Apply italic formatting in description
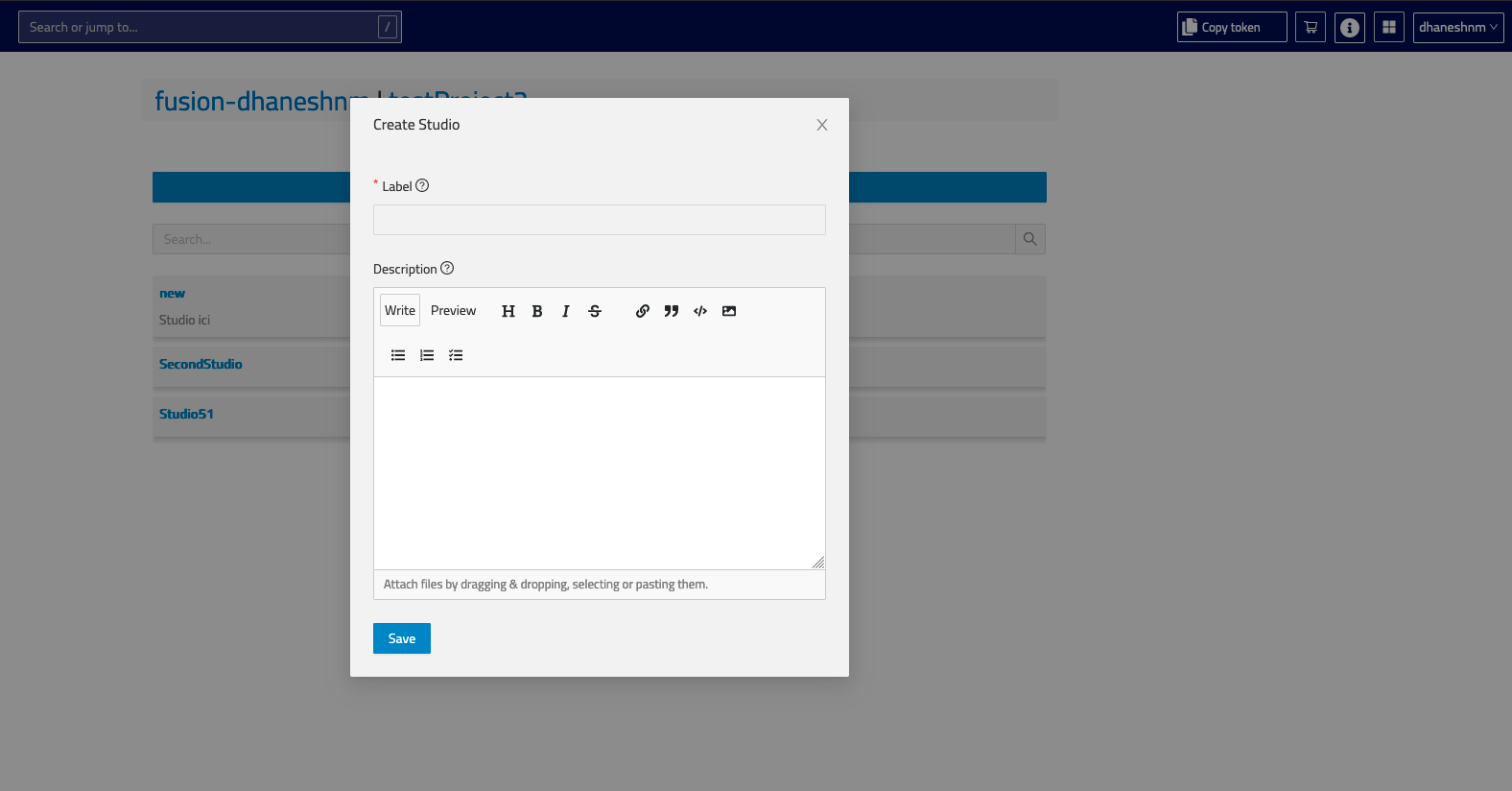Screen dimensions: 1512x791 coord(566,311)
